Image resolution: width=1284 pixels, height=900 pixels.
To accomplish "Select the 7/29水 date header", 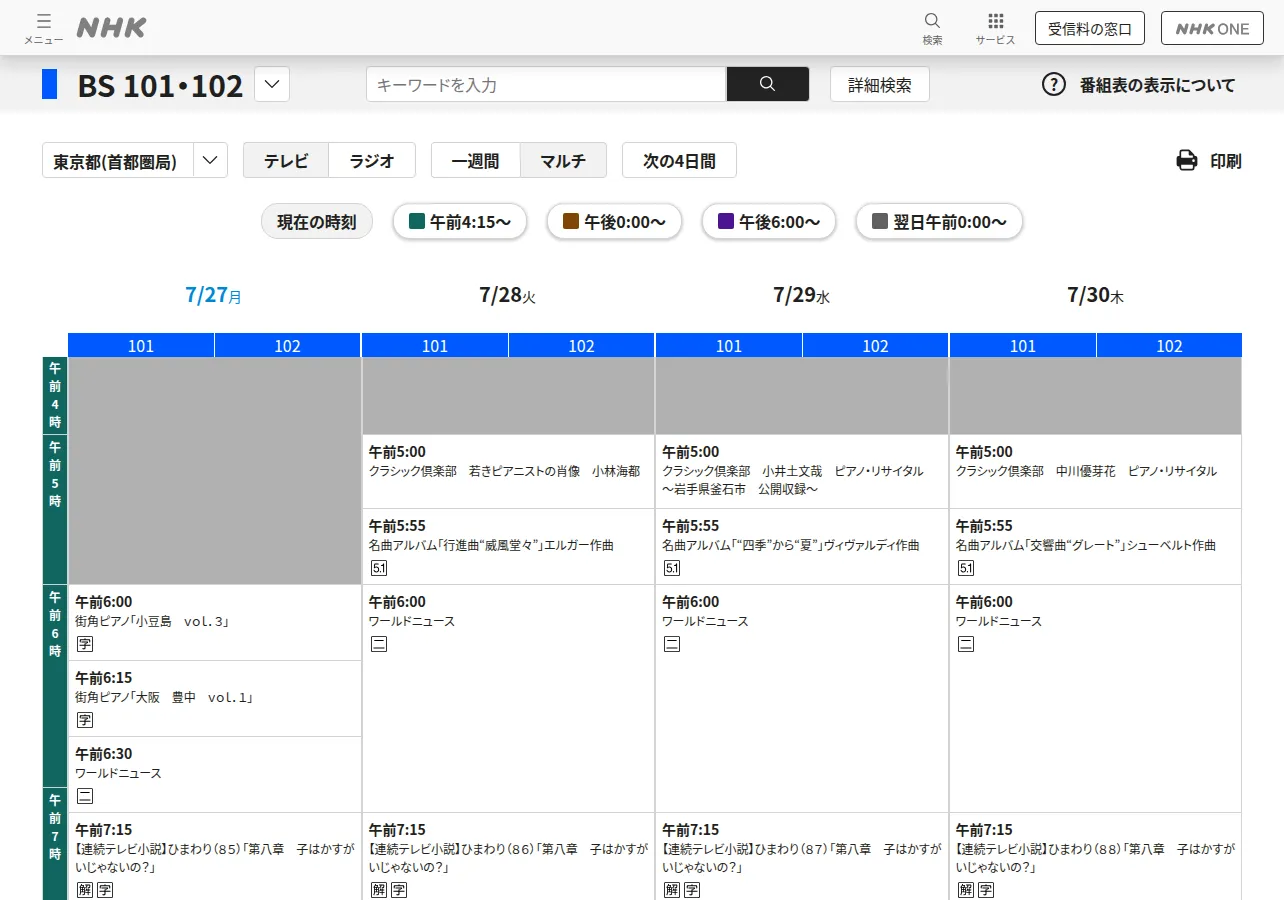I will point(802,295).
